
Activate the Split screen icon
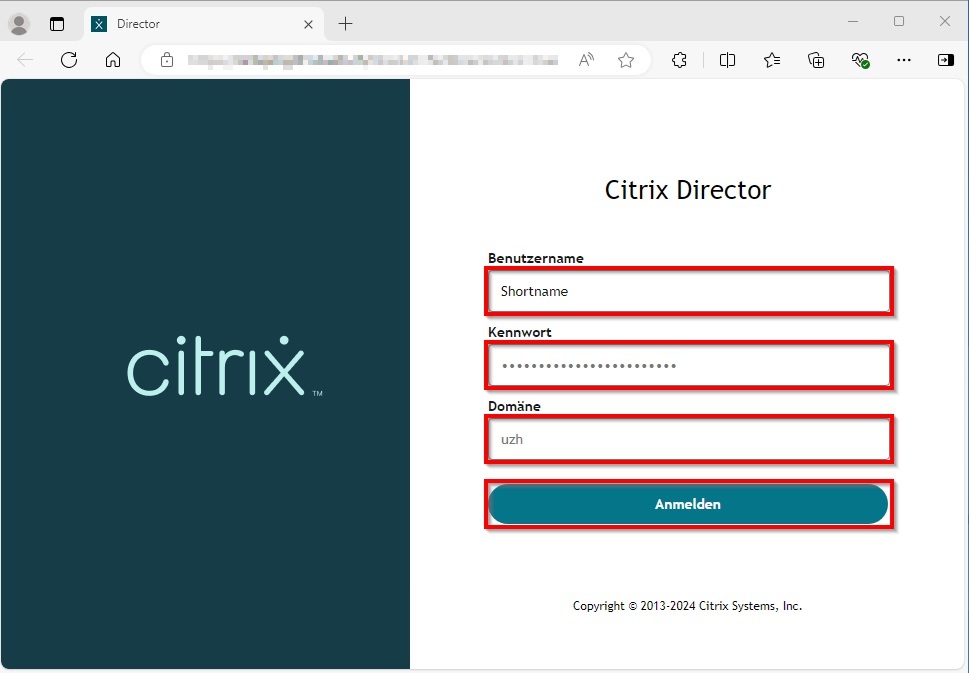[x=727, y=60]
